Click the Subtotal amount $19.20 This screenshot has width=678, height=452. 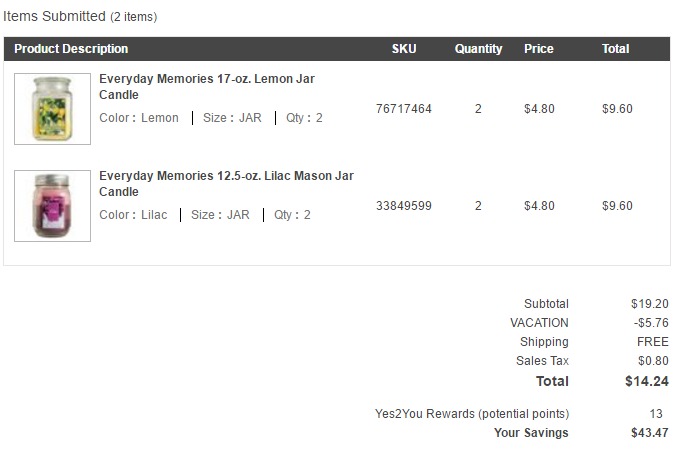(649, 304)
